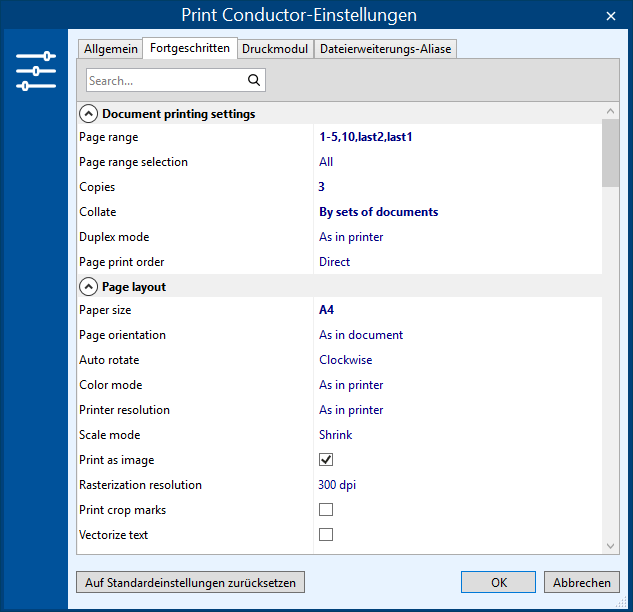
Task: Enable the Print crop marks checkbox
Action: click(326, 509)
